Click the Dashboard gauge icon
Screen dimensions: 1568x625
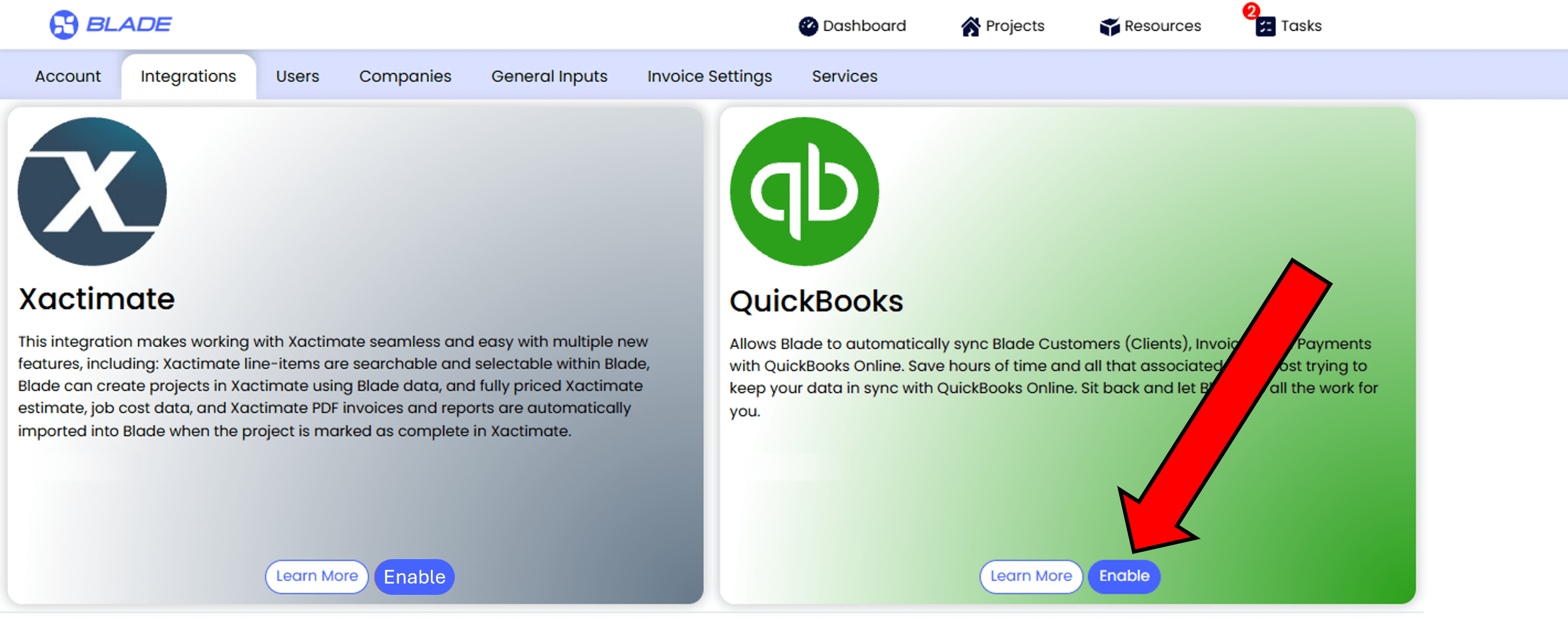[808, 26]
